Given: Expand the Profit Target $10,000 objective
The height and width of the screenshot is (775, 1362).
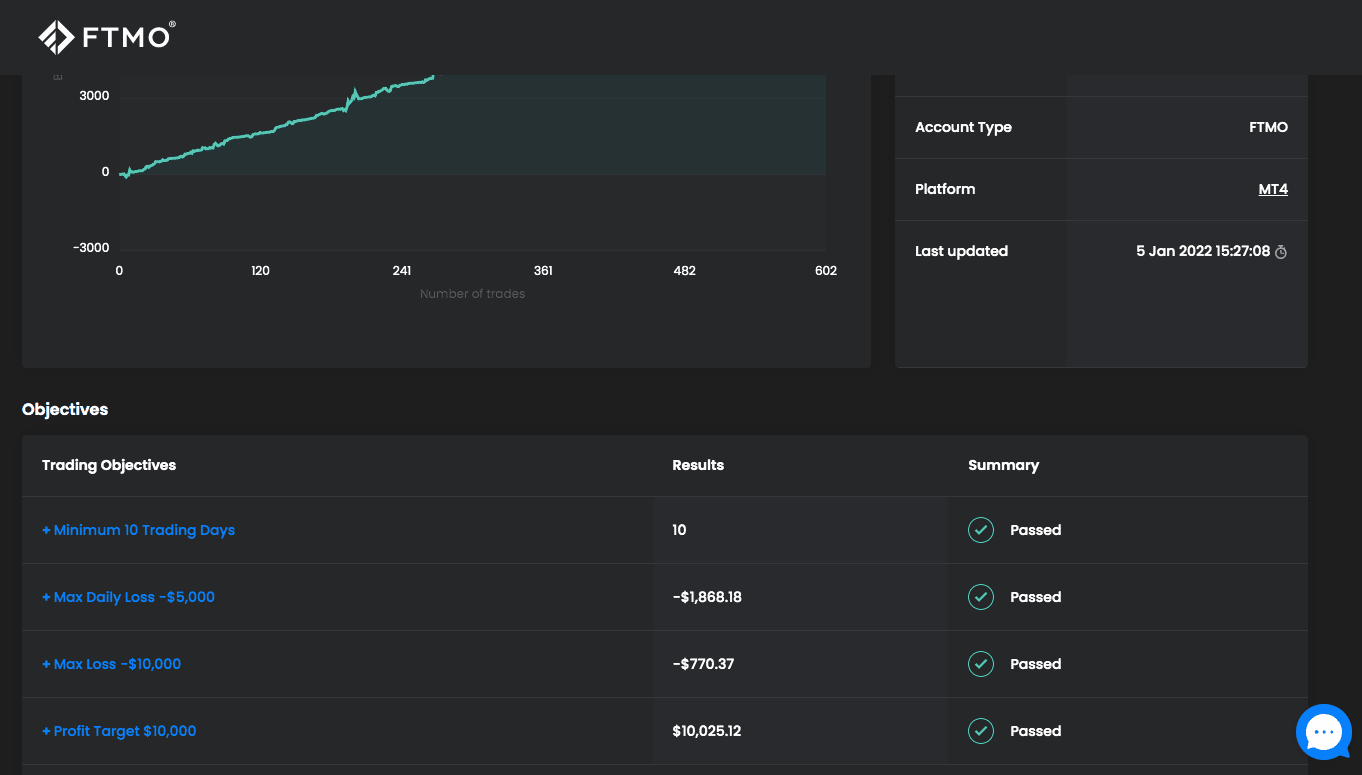Looking at the screenshot, I should click(x=119, y=731).
